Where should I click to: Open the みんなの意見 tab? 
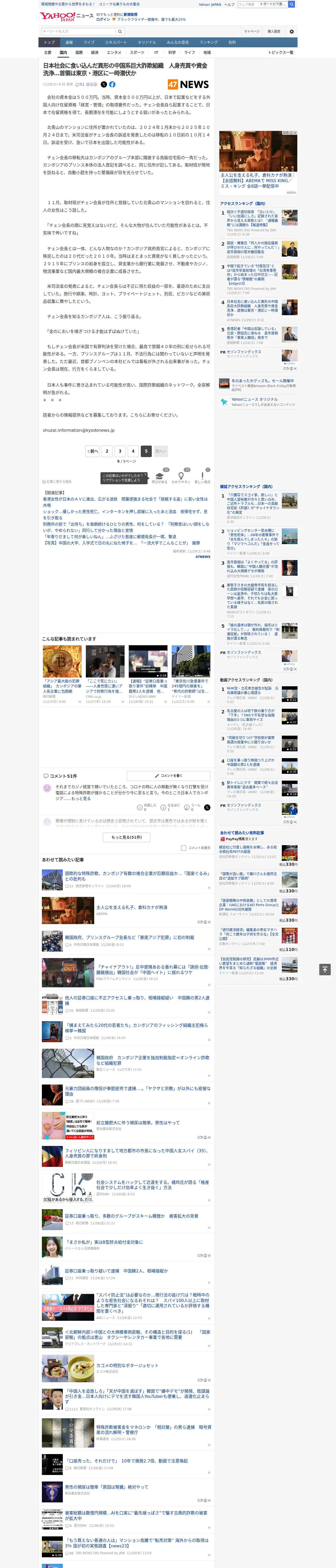(x=178, y=43)
